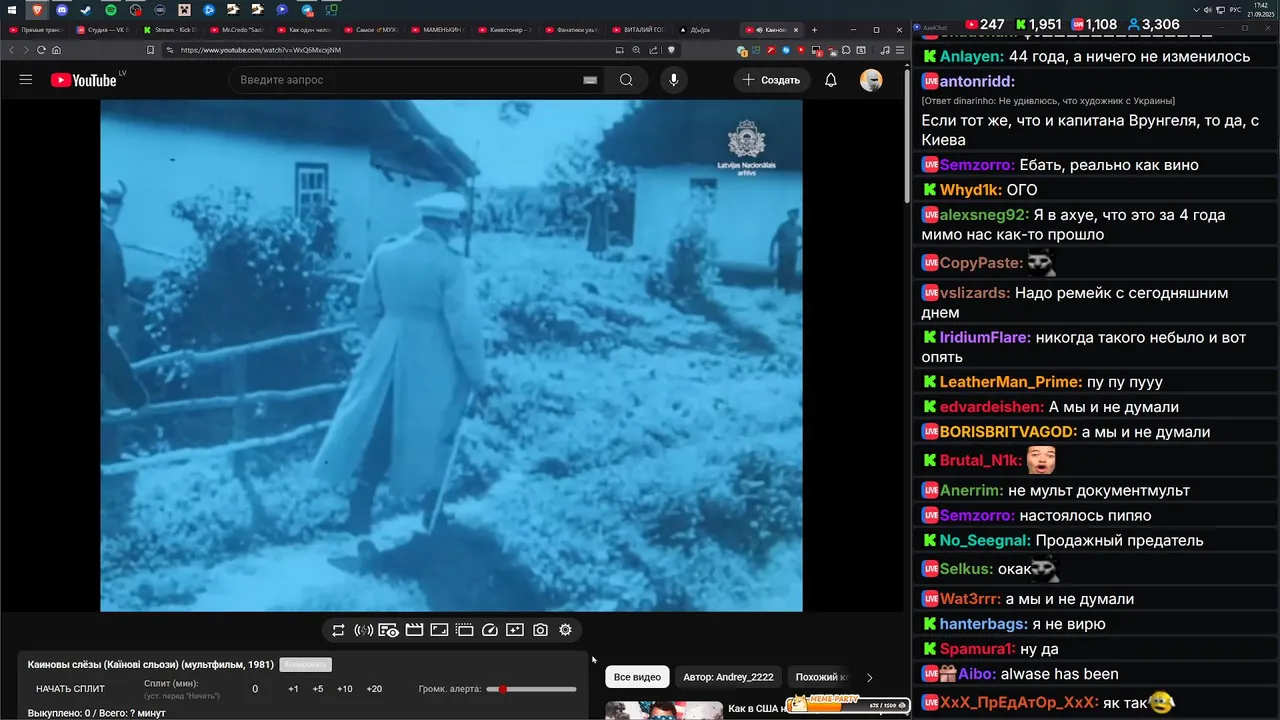The image size is (1280, 720).
Task: Click the Windows Start button
Action: [13, 10]
